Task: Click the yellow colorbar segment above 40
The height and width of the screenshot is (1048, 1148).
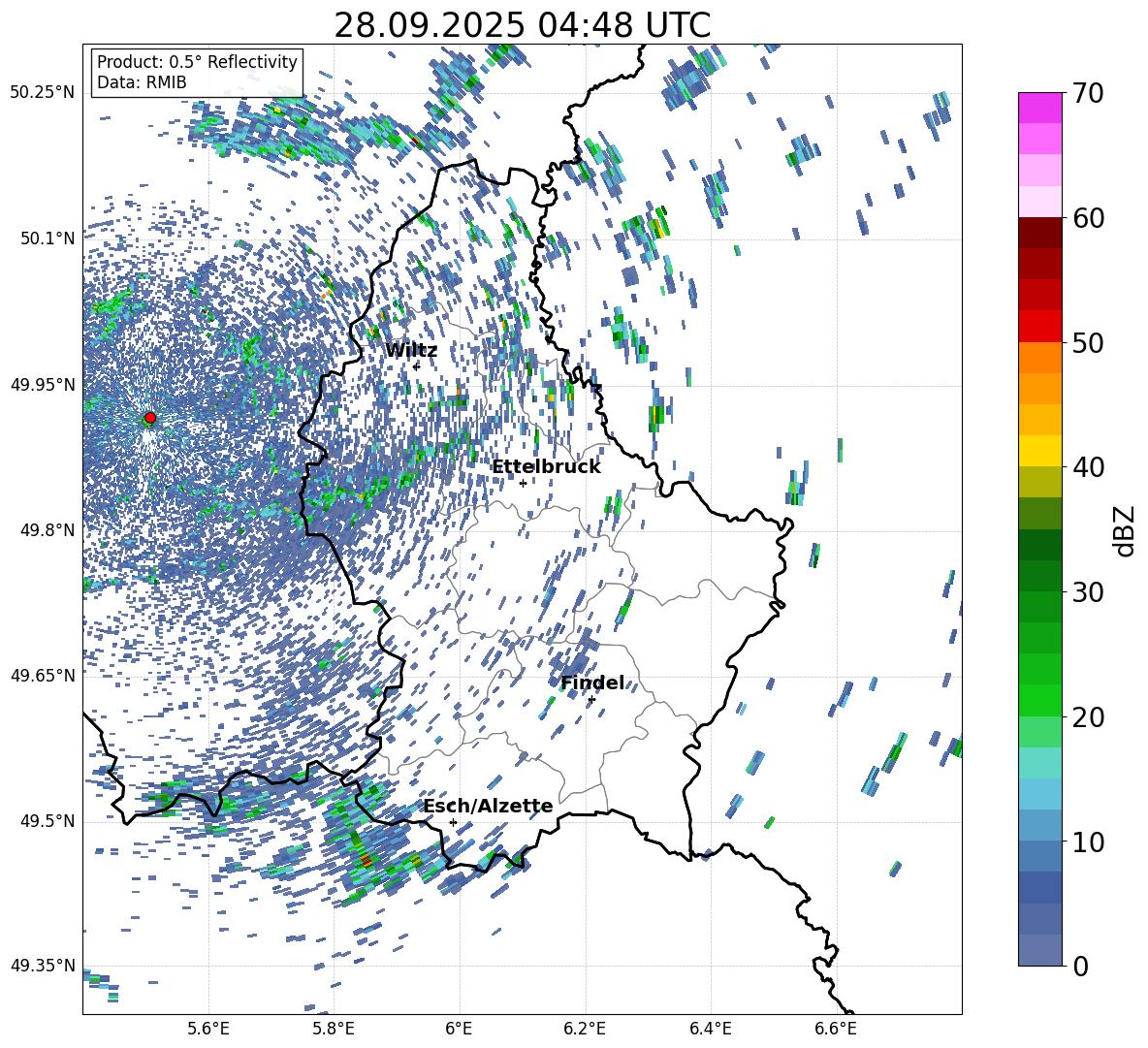Action: pyautogui.click(x=1040, y=451)
